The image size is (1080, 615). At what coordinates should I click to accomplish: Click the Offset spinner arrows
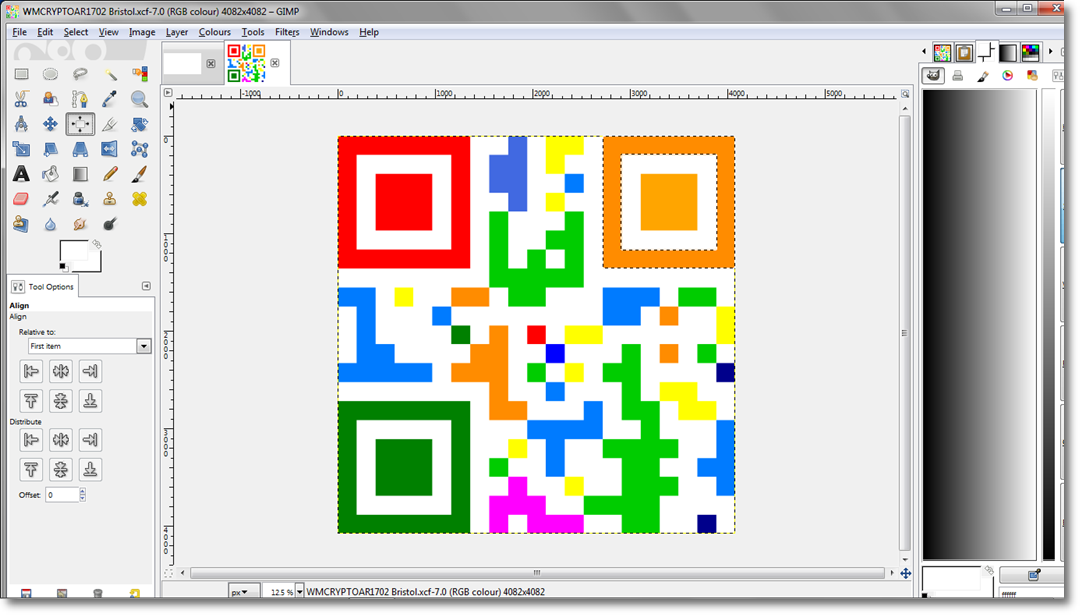tap(83, 494)
